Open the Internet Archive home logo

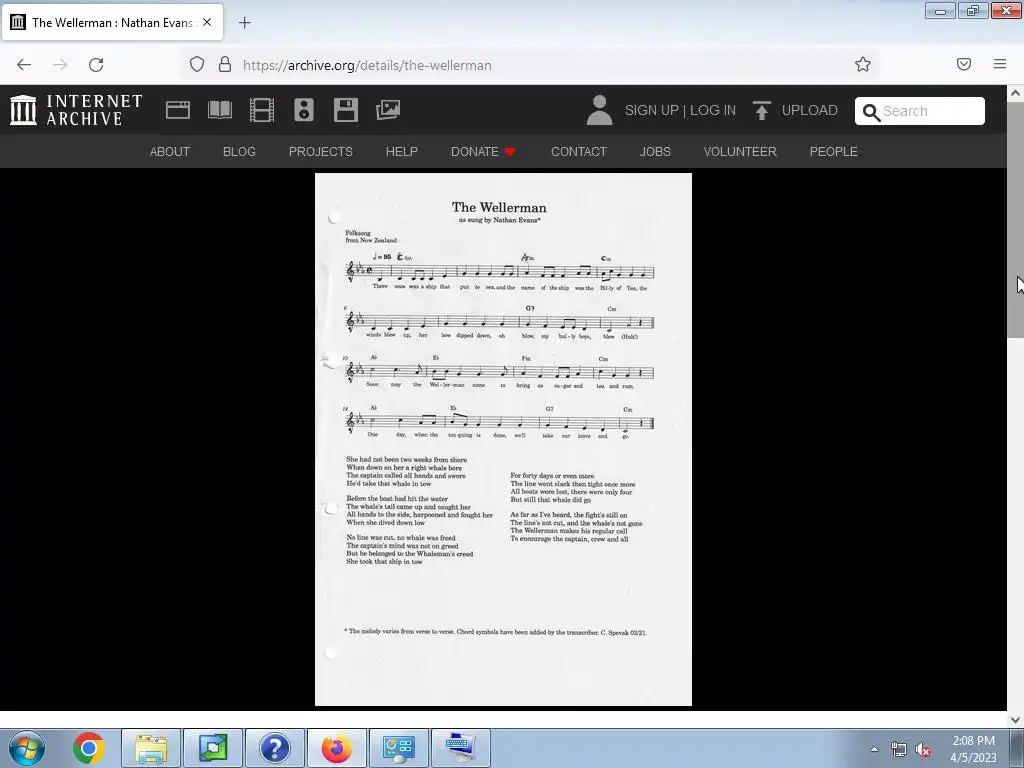[76, 110]
